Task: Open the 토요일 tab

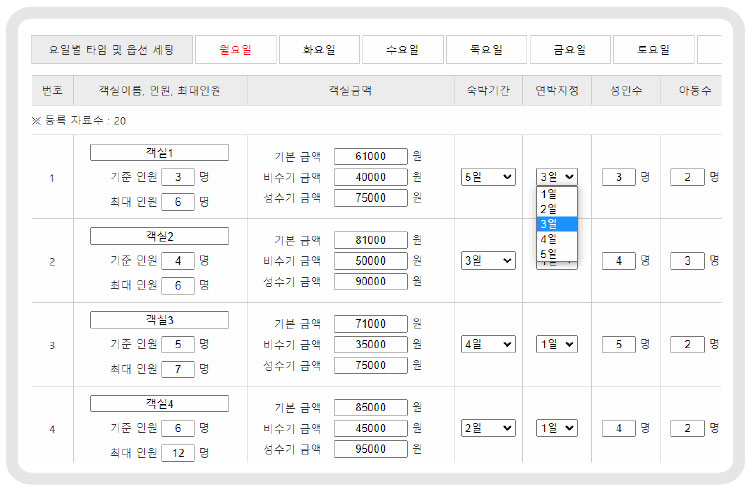Action: point(653,49)
